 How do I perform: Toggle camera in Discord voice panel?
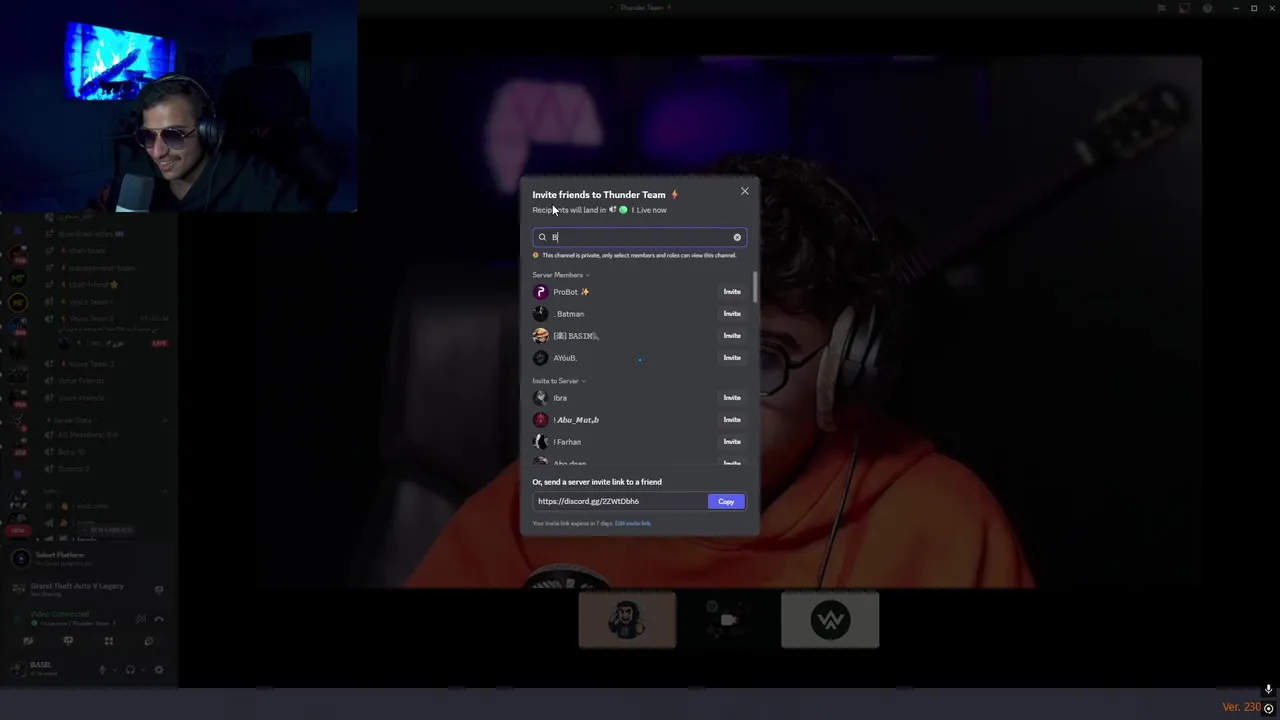point(28,641)
